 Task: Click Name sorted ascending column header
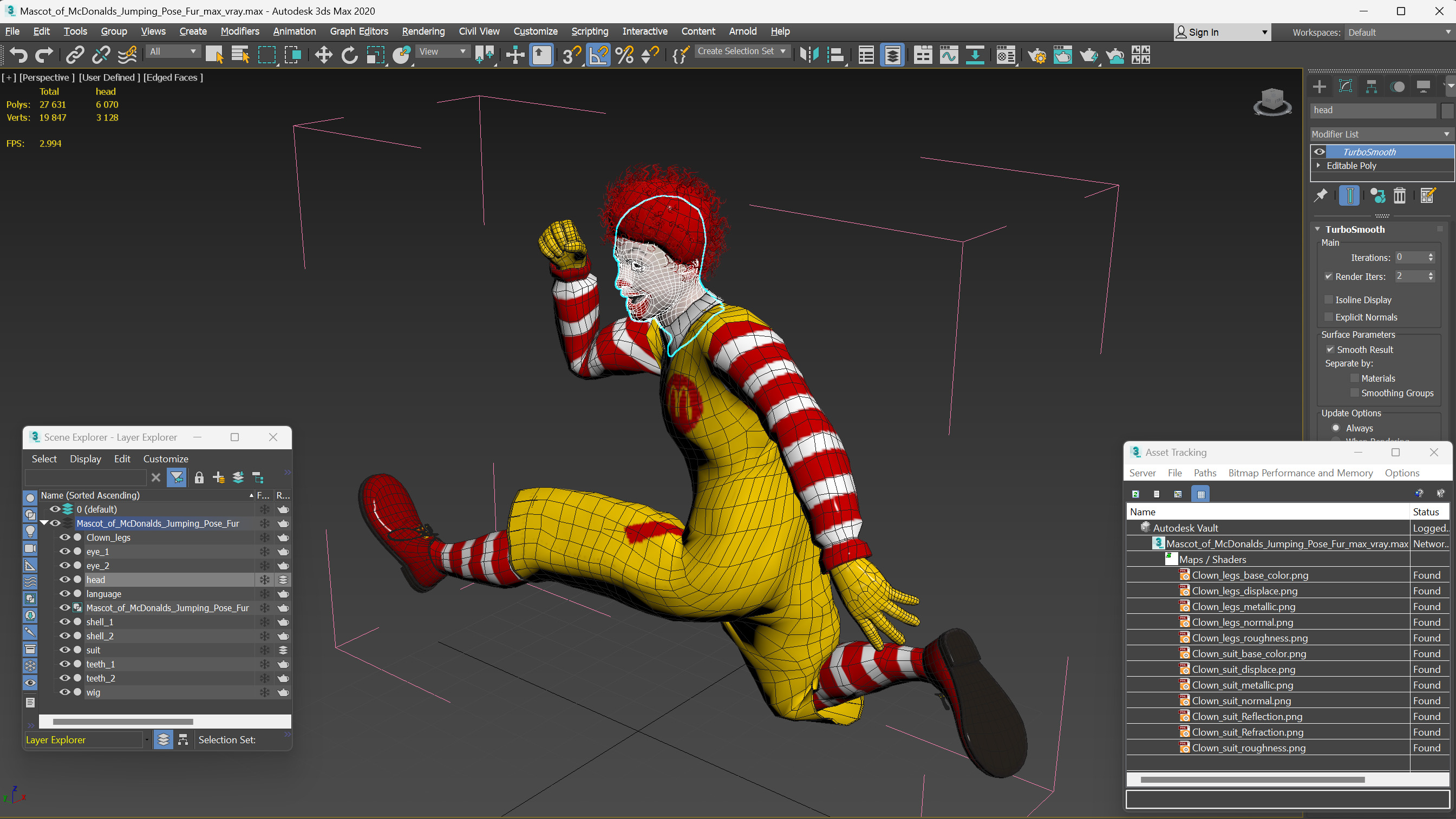pos(147,495)
